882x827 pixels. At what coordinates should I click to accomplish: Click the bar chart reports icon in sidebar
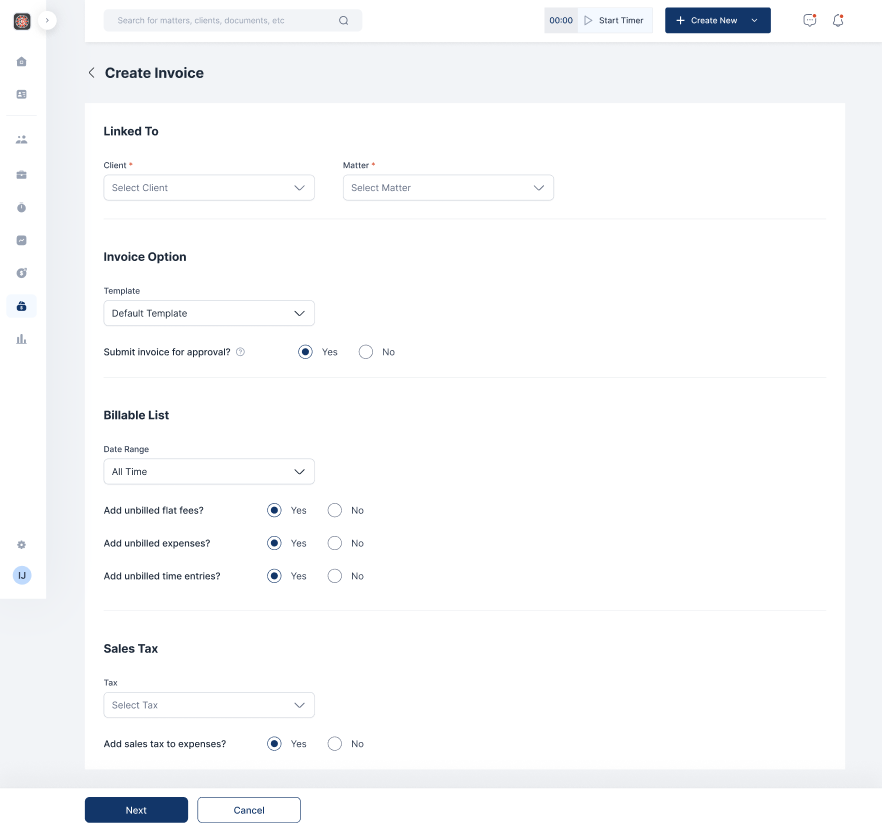pos(21,339)
